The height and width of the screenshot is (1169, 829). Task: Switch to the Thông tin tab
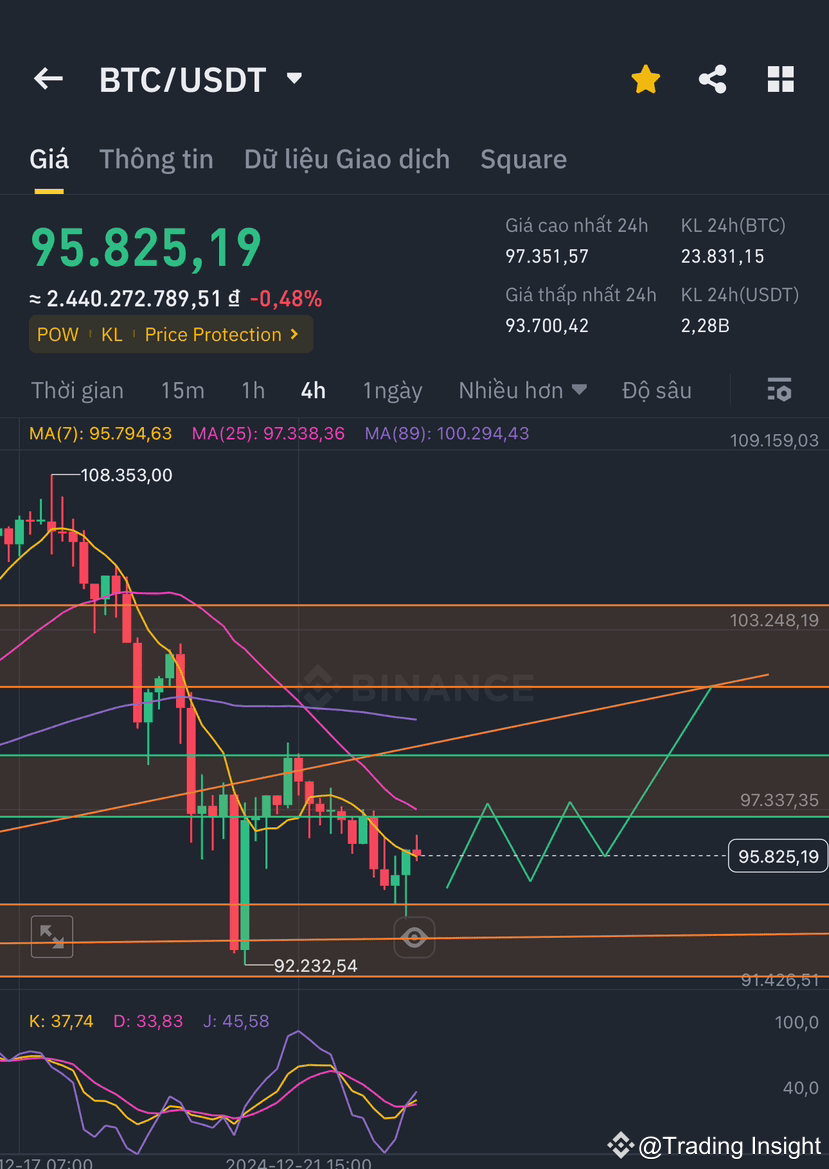(156, 159)
